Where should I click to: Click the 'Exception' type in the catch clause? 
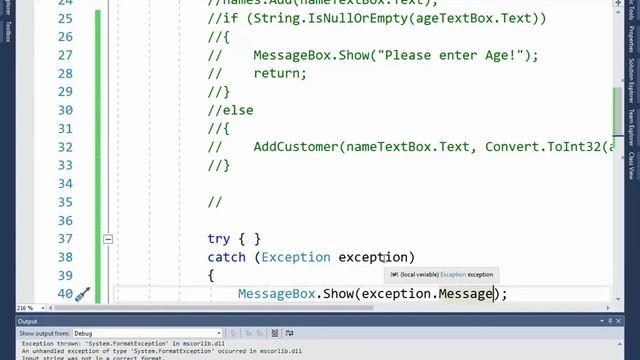tap(296, 257)
